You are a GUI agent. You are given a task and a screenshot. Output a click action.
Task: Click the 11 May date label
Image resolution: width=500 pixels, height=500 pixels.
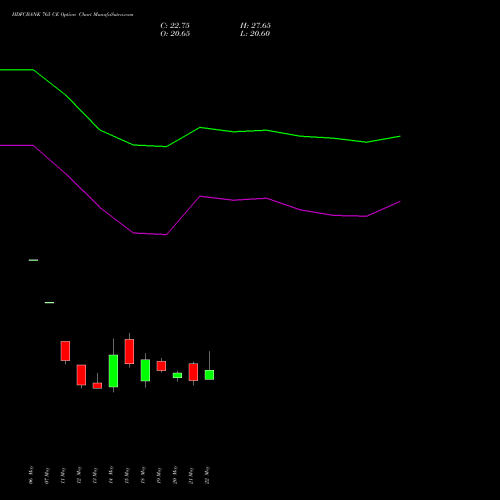[63, 475]
